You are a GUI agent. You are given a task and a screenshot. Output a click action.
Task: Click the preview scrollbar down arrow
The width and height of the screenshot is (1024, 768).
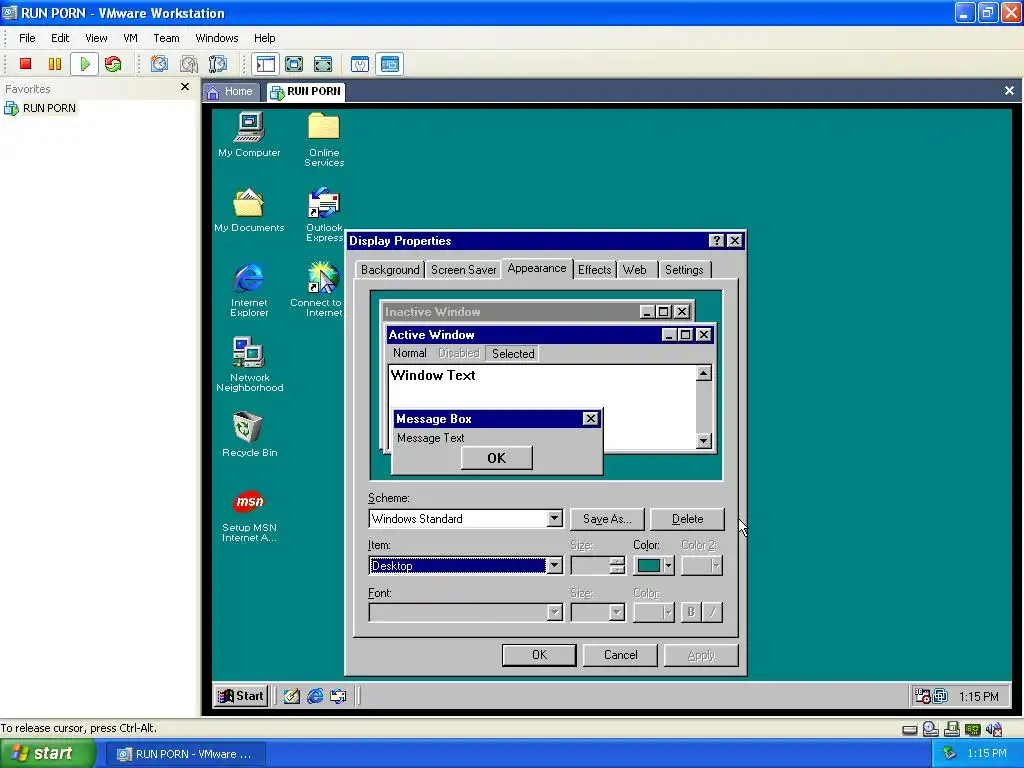pos(703,441)
